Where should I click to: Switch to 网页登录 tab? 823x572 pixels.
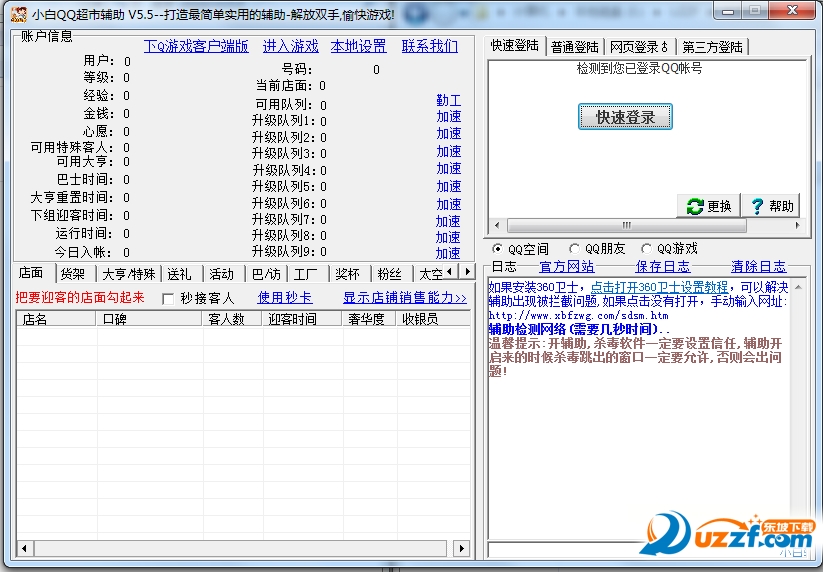click(x=639, y=47)
